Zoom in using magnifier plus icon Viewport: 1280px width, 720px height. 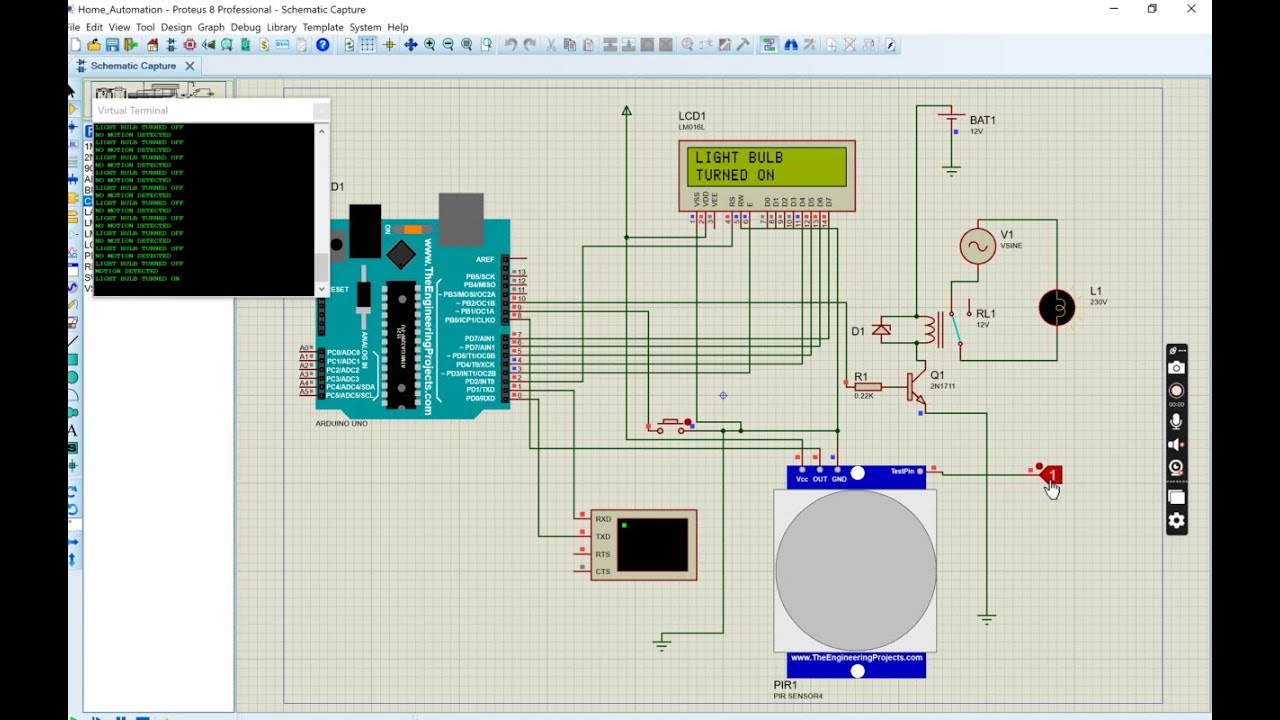coord(430,45)
